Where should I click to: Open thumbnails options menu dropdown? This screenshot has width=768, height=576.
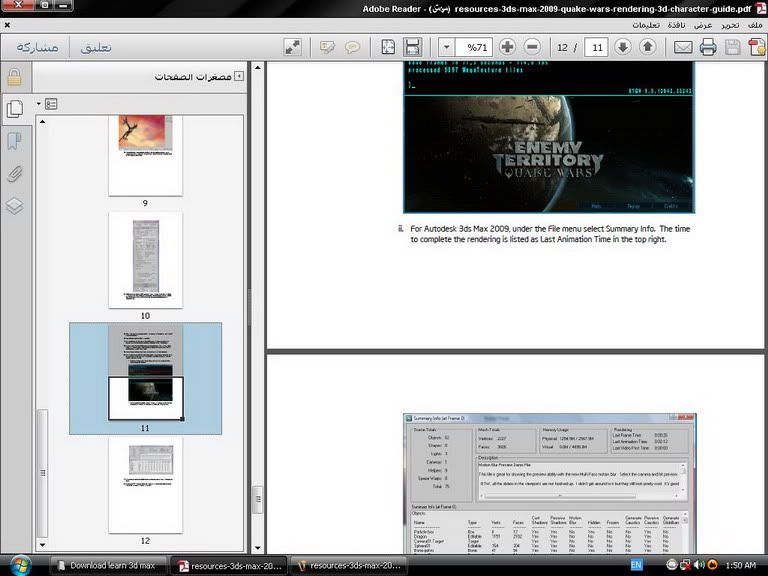pos(48,104)
